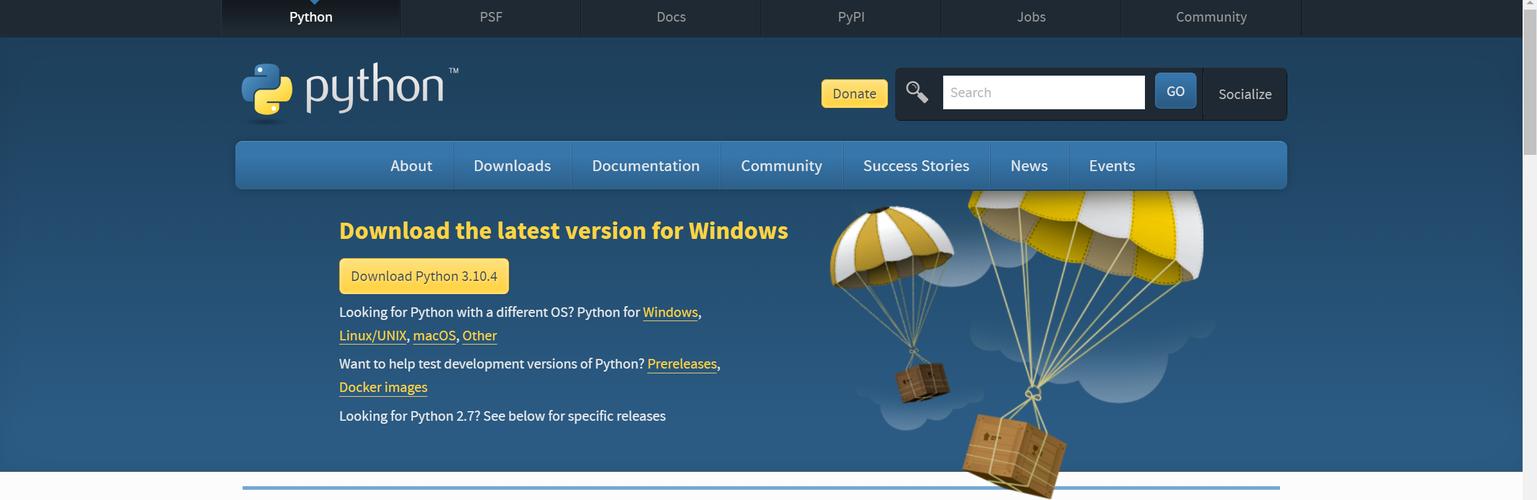Click the yellow Donate button
The height and width of the screenshot is (500, 1537).
pos(854,93)
